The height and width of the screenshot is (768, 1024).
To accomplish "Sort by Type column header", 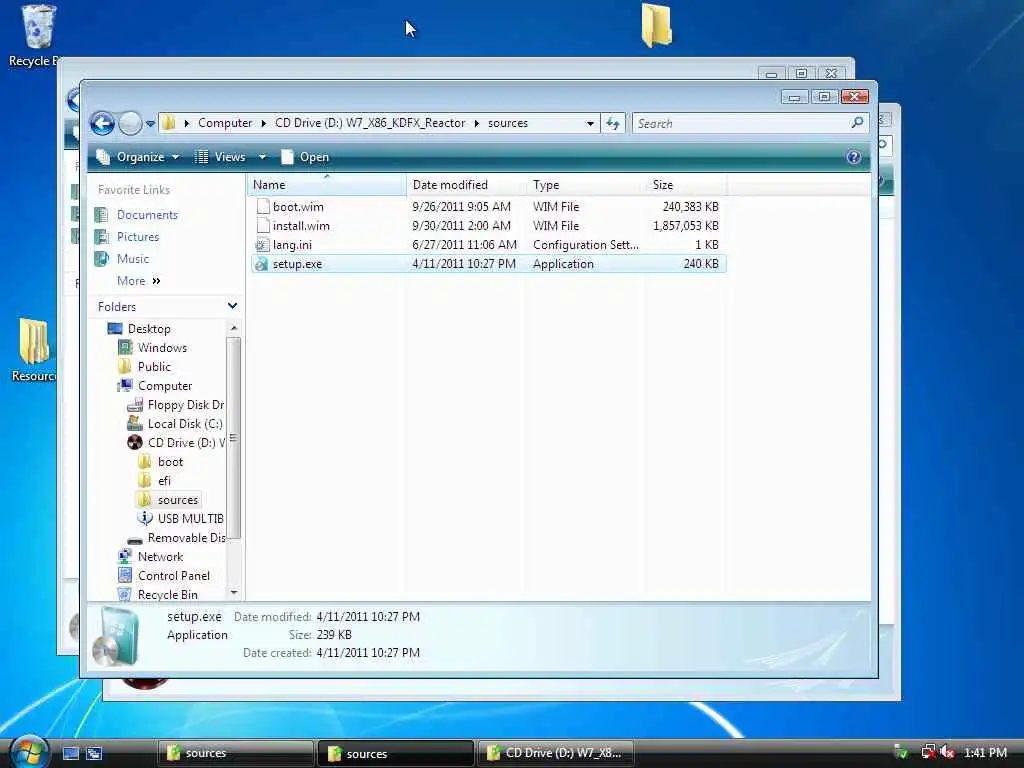I will click(586, 185).
